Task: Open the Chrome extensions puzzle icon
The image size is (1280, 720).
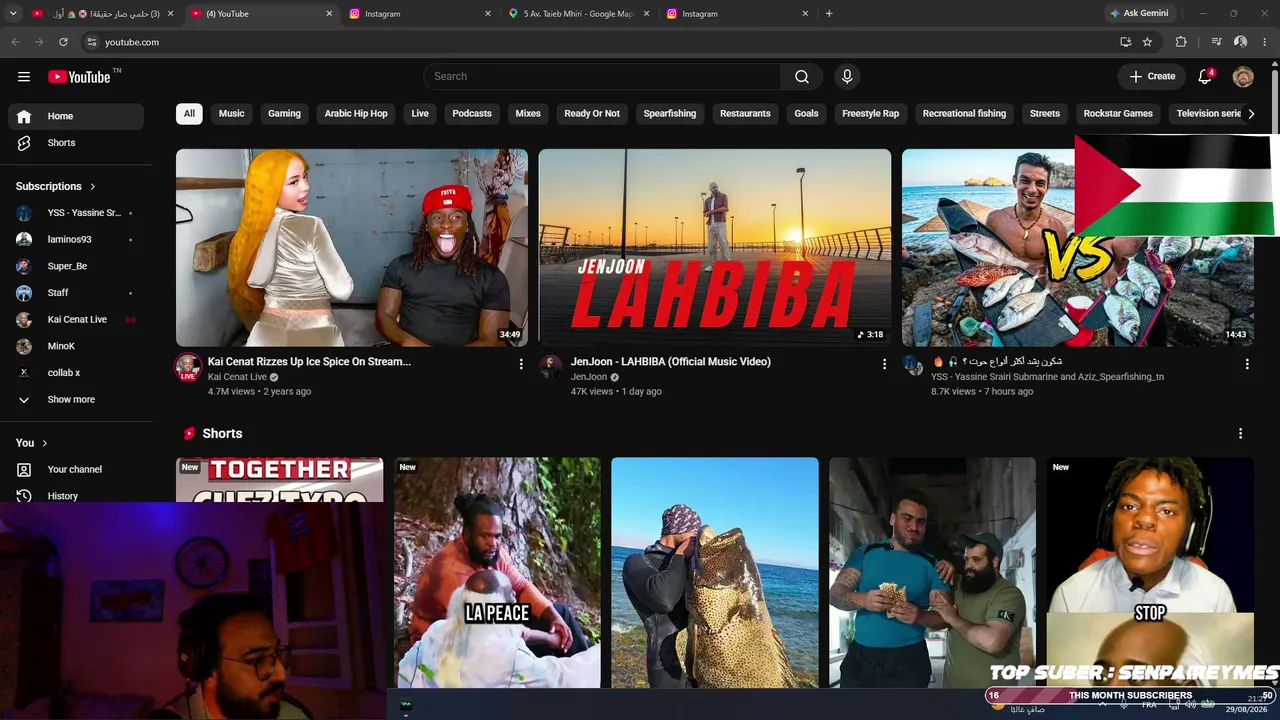Action: point(1181,42)
